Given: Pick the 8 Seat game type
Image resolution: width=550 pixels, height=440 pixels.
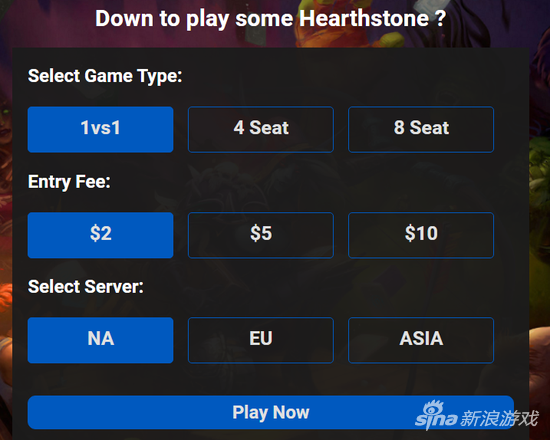Looking at the screenshot, I should [x=421, y=129].
